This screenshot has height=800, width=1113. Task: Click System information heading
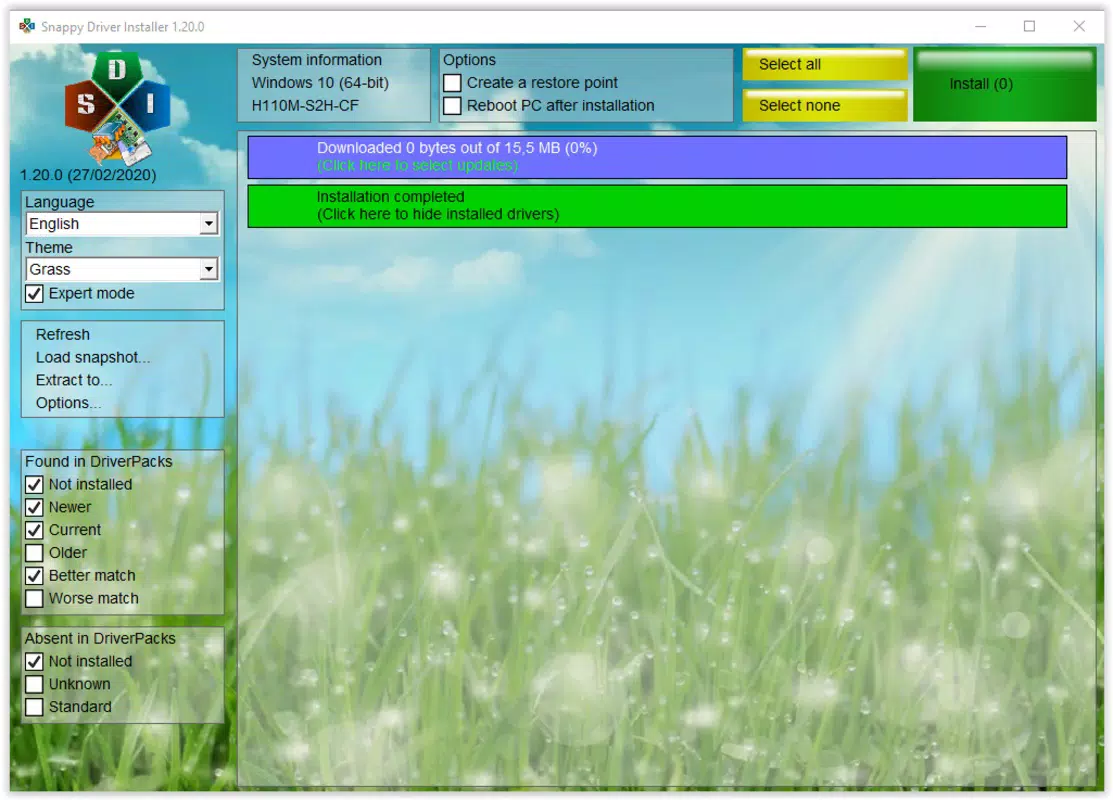(317, 60)
